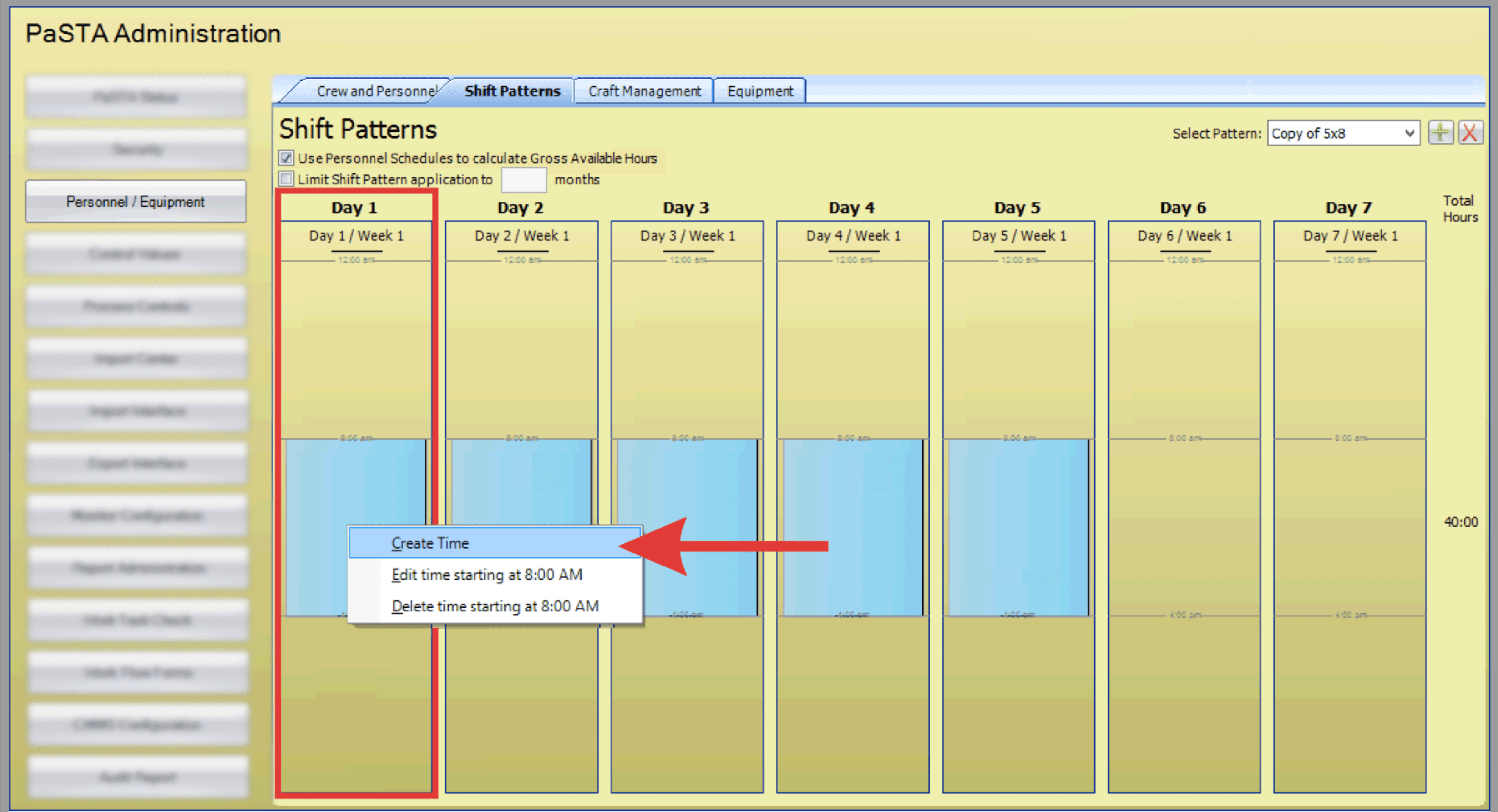Switch to the Equipment tab
This screenshot has height=812, width=1498.
[760, 91]
